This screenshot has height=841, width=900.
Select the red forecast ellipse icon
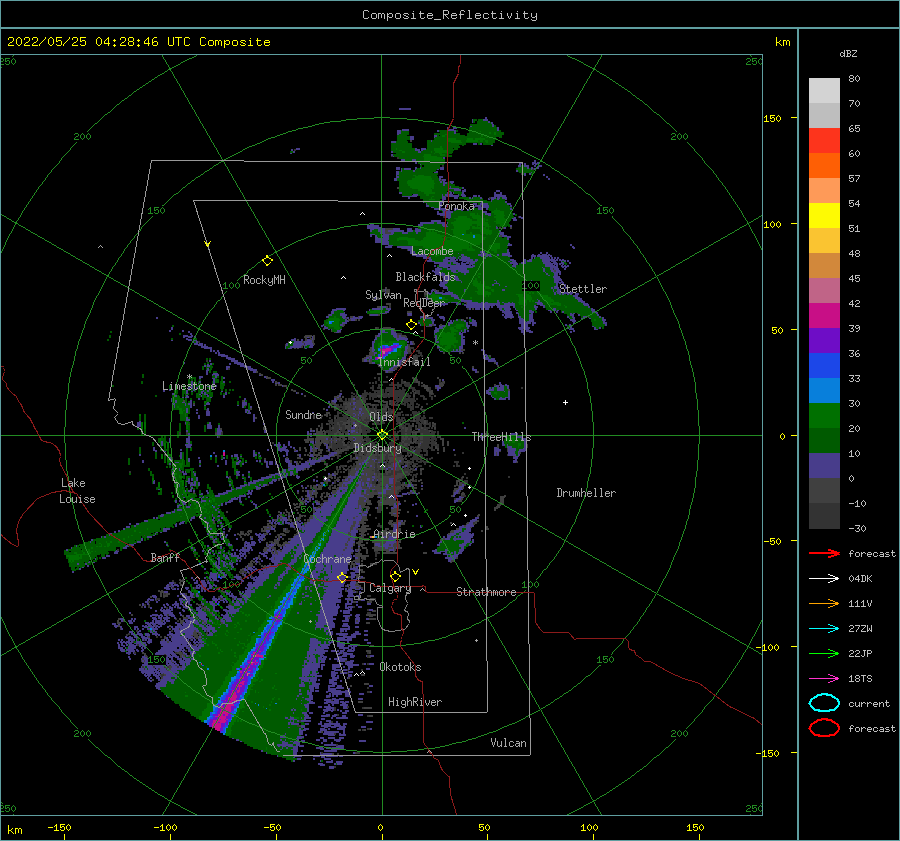(824, 728)
